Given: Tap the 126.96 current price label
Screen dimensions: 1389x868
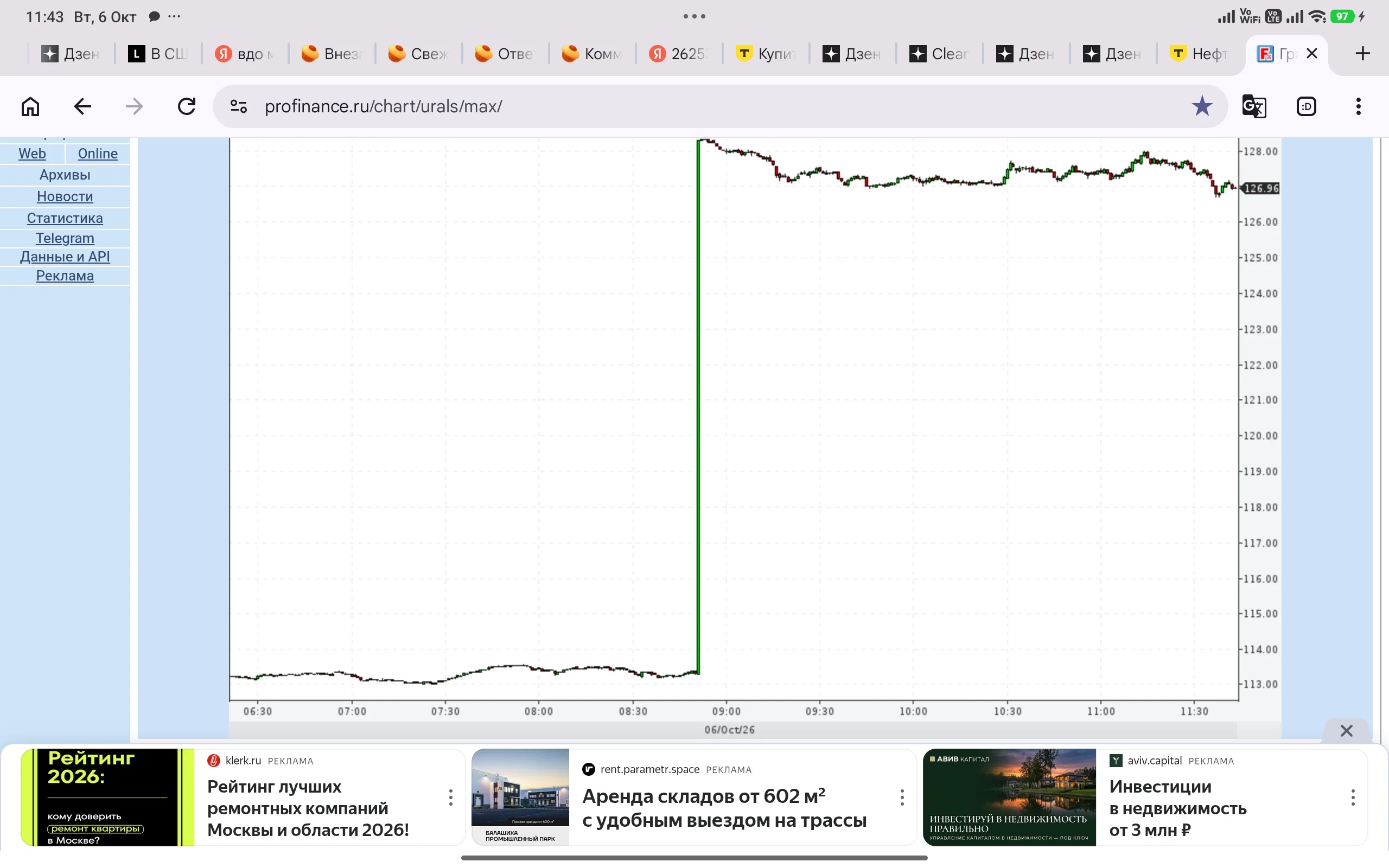Looking at the screenshot, I should [1260, 188].
